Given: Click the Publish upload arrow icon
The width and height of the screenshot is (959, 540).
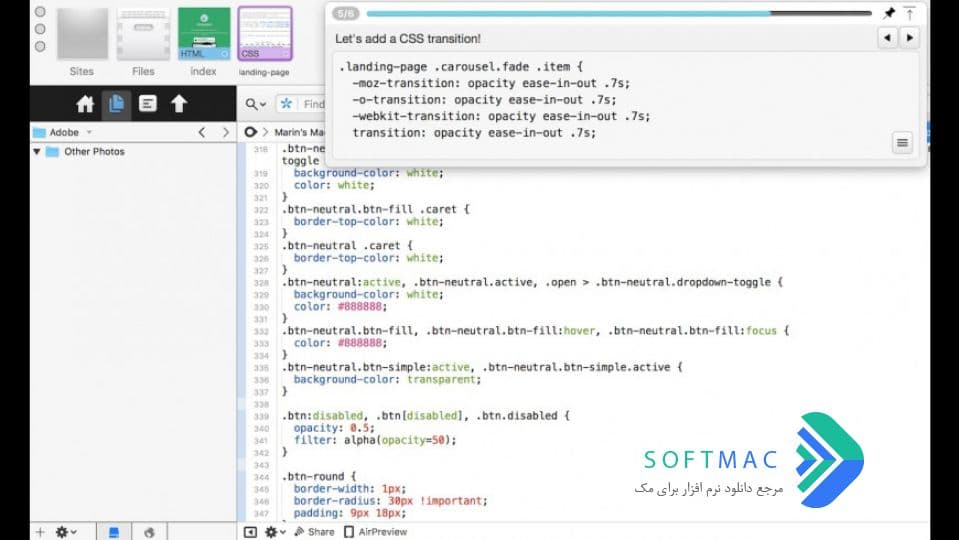Looking at the screenshot, I should point(179,103).
